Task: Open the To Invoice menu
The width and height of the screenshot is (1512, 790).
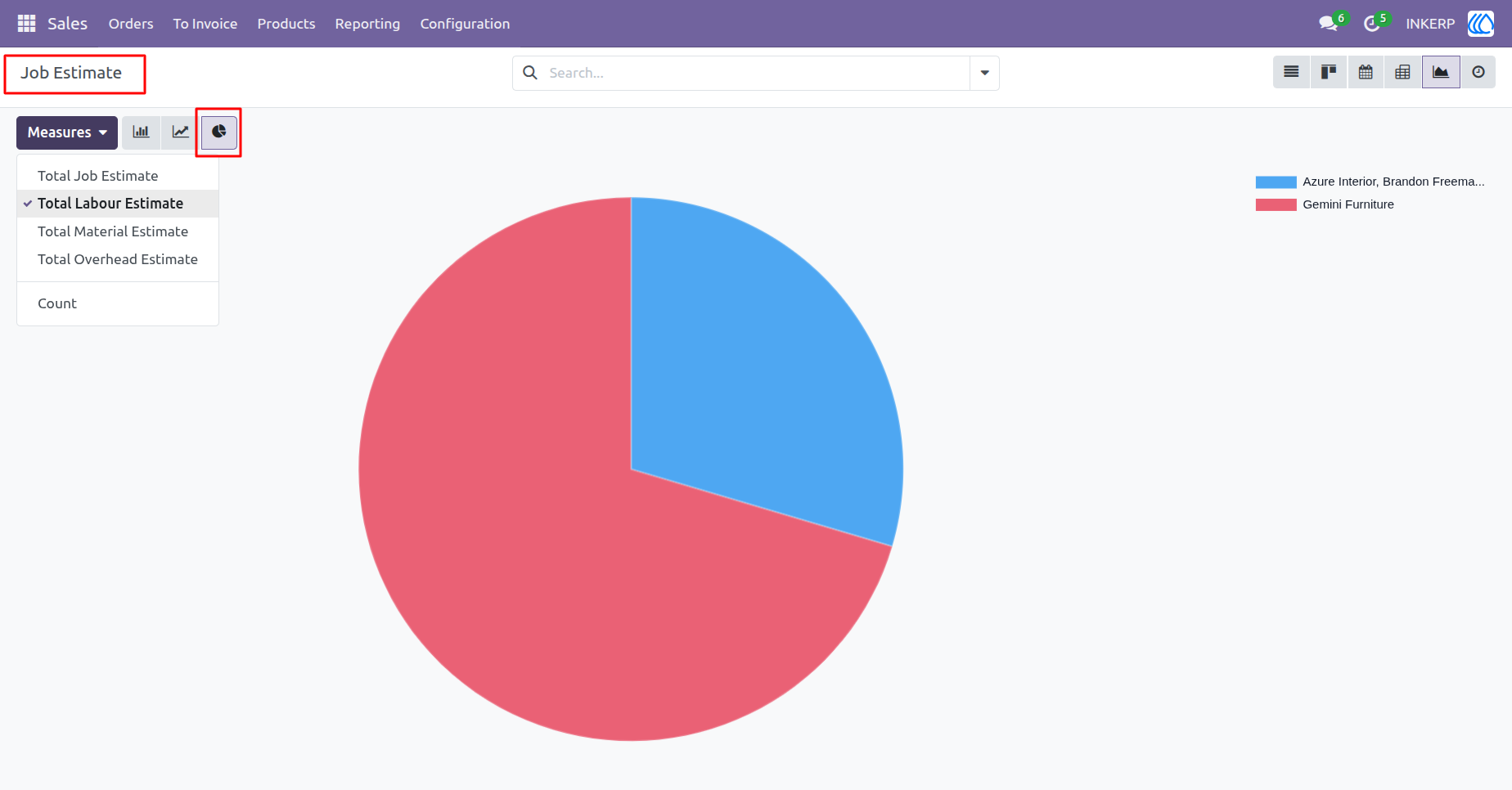Action: point(205,24)
